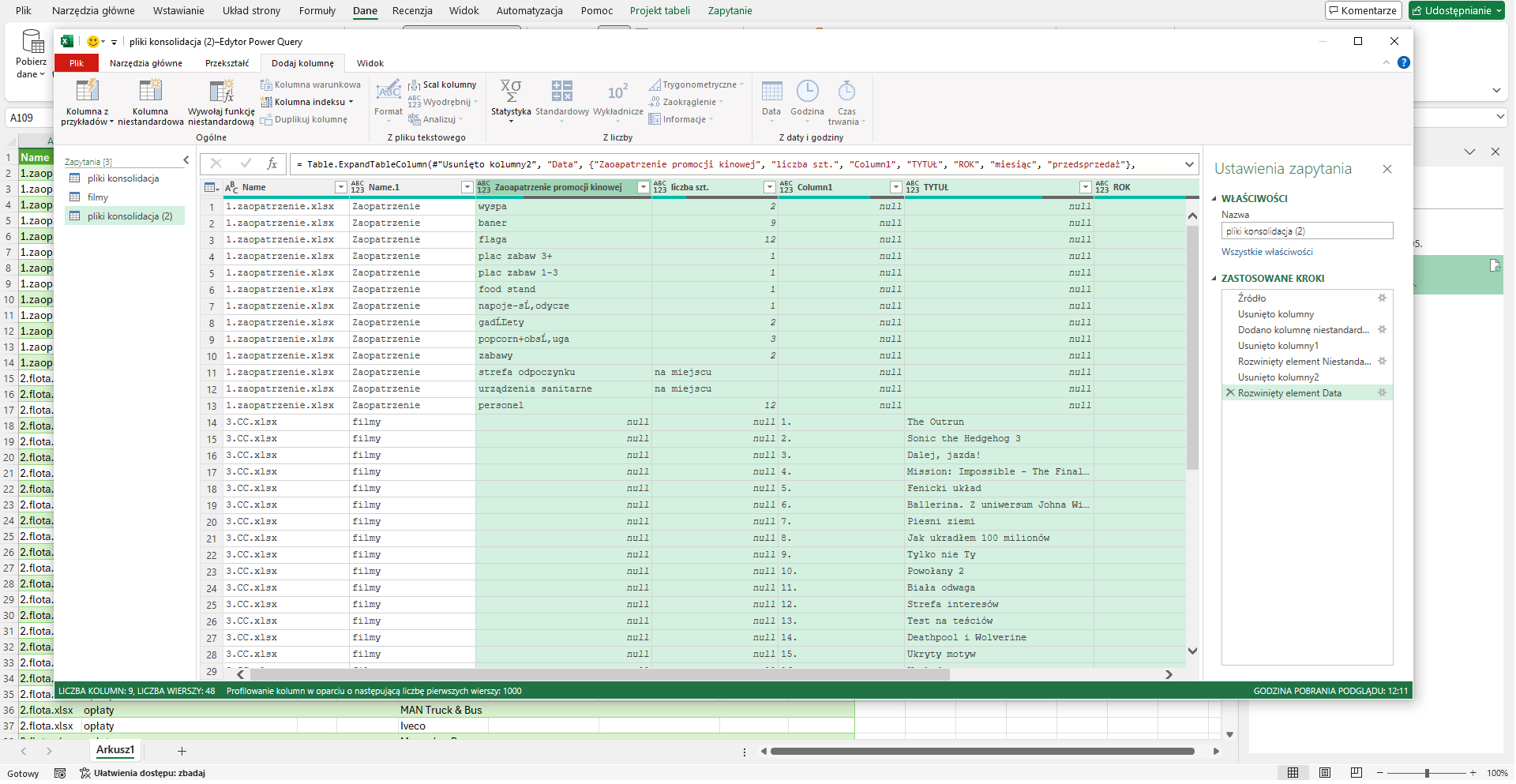Open gear settings for Źródło step

[1383, 298]
